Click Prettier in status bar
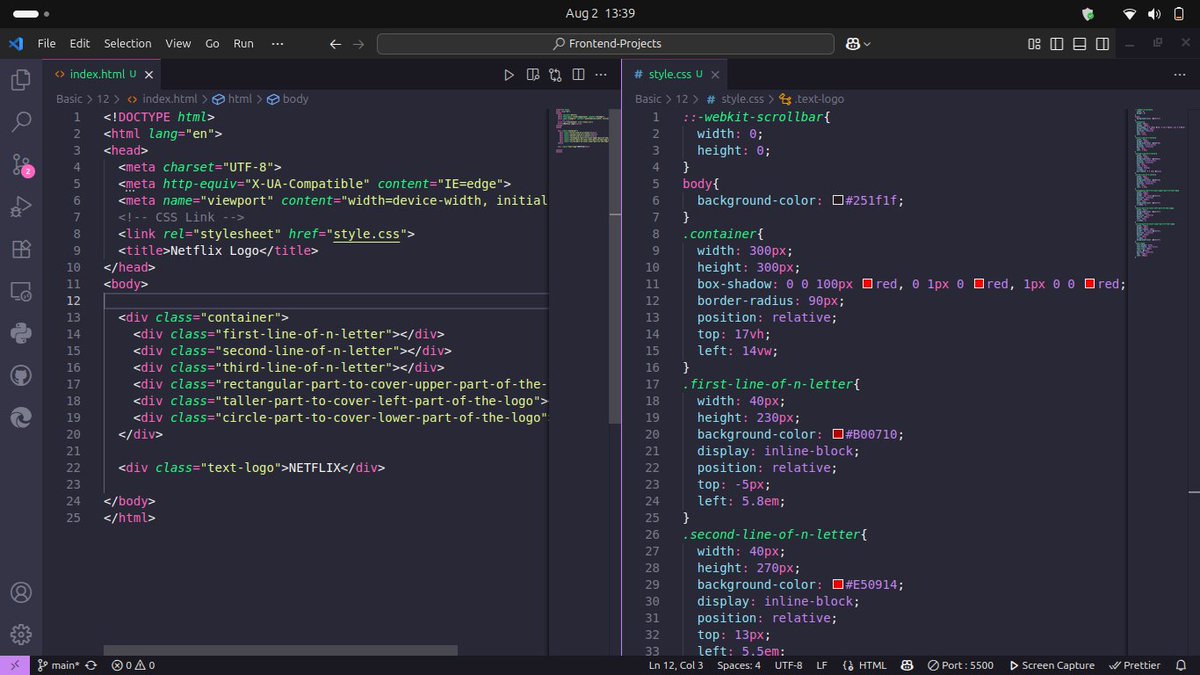 pos(1134,665)
